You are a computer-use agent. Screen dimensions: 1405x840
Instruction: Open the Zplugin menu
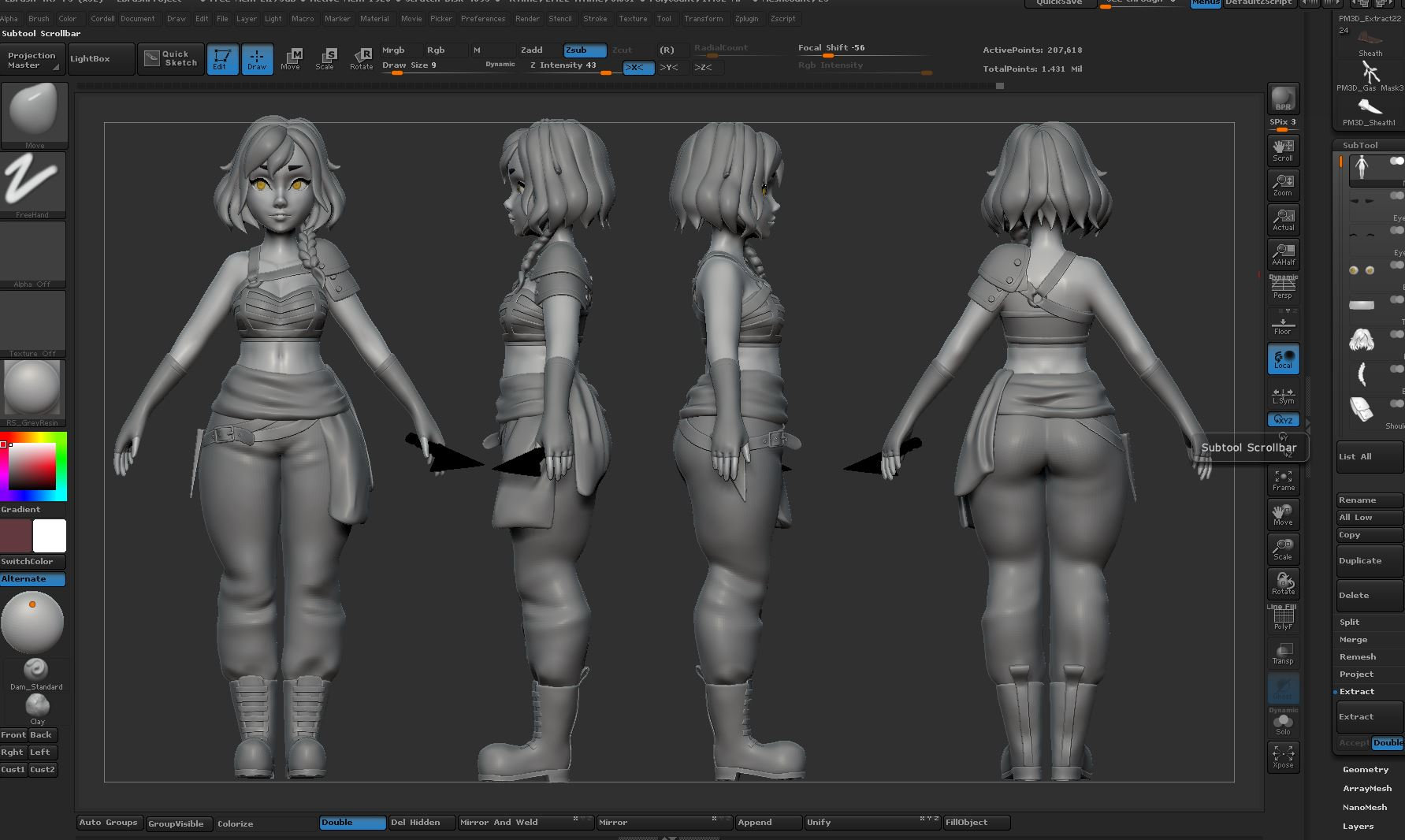pyautogui.click(x=746, y=19)
